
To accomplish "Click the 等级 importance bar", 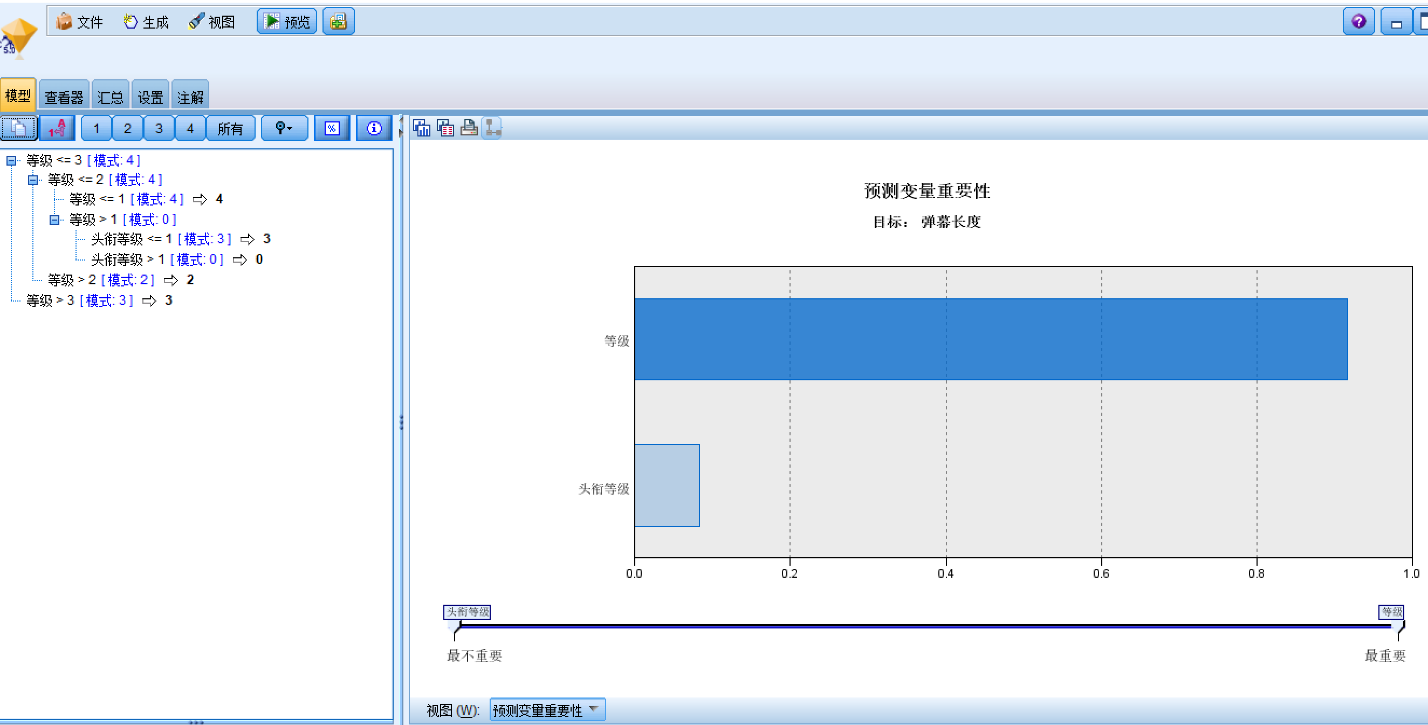I will pyautogui.click(x=991, y=339).
